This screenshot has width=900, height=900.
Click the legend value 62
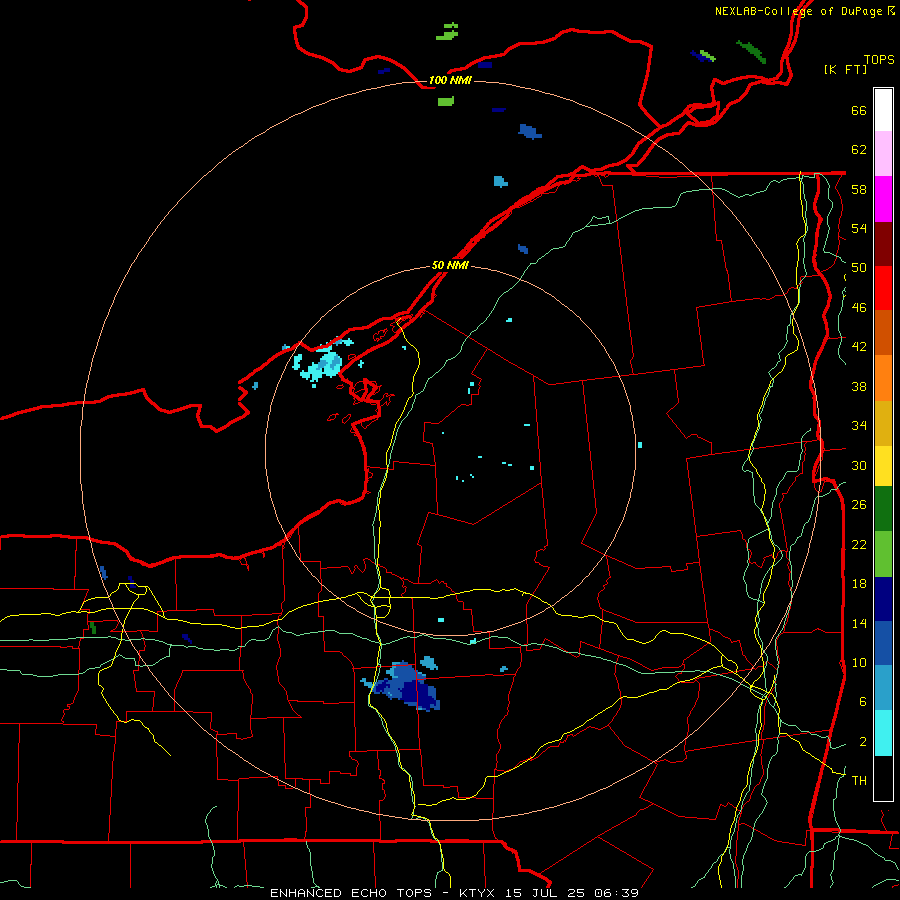pos(859,150)
